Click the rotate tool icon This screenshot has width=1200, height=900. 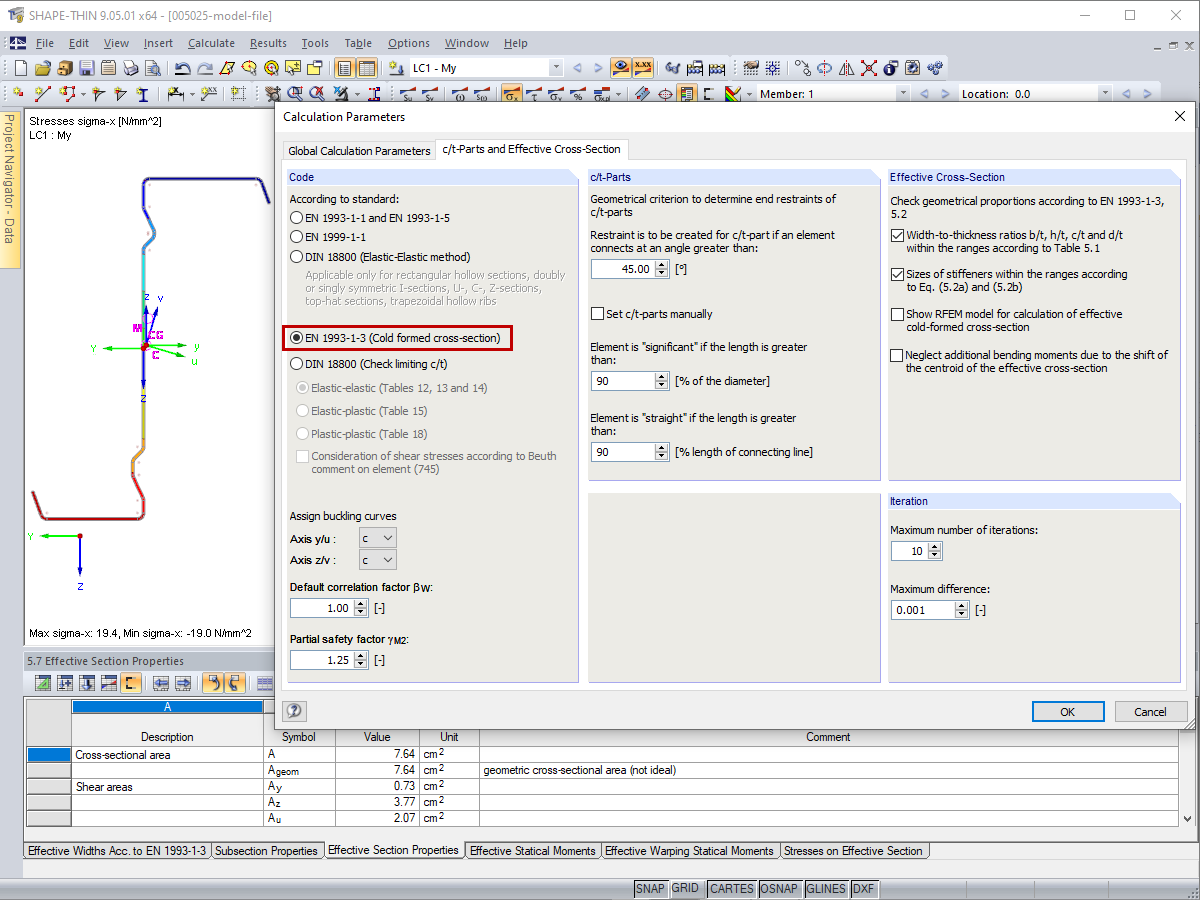click(x=824, y=68)
